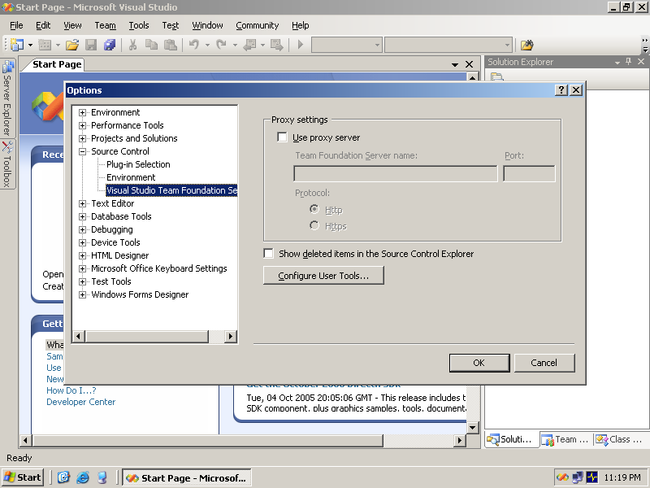Click the Navigate Backward toolbar icon
The width and height of the screenshot is (650, 488).
[x=249, y=44]
